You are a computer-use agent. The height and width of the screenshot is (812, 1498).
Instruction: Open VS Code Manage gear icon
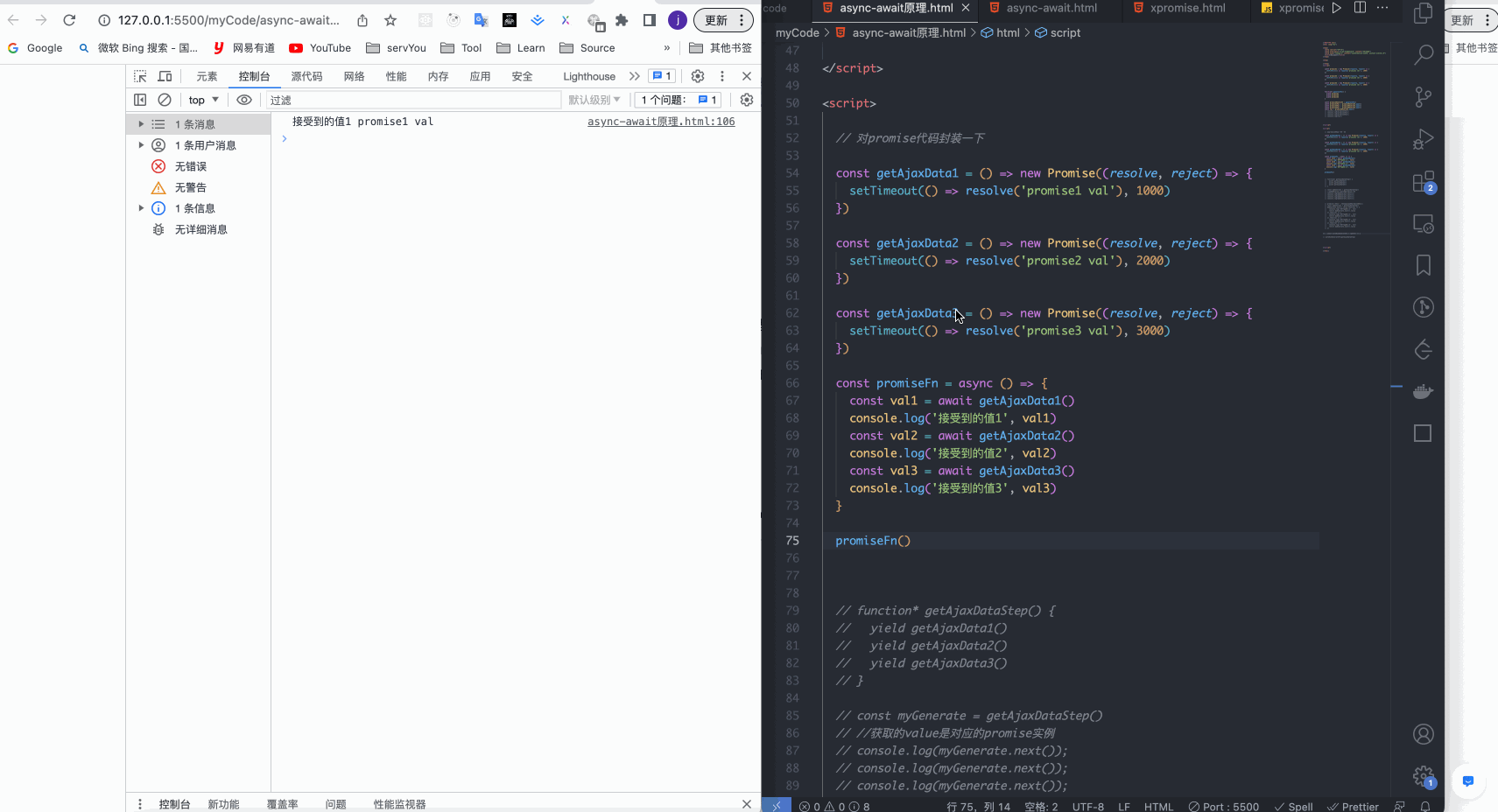coord(1424,776)
